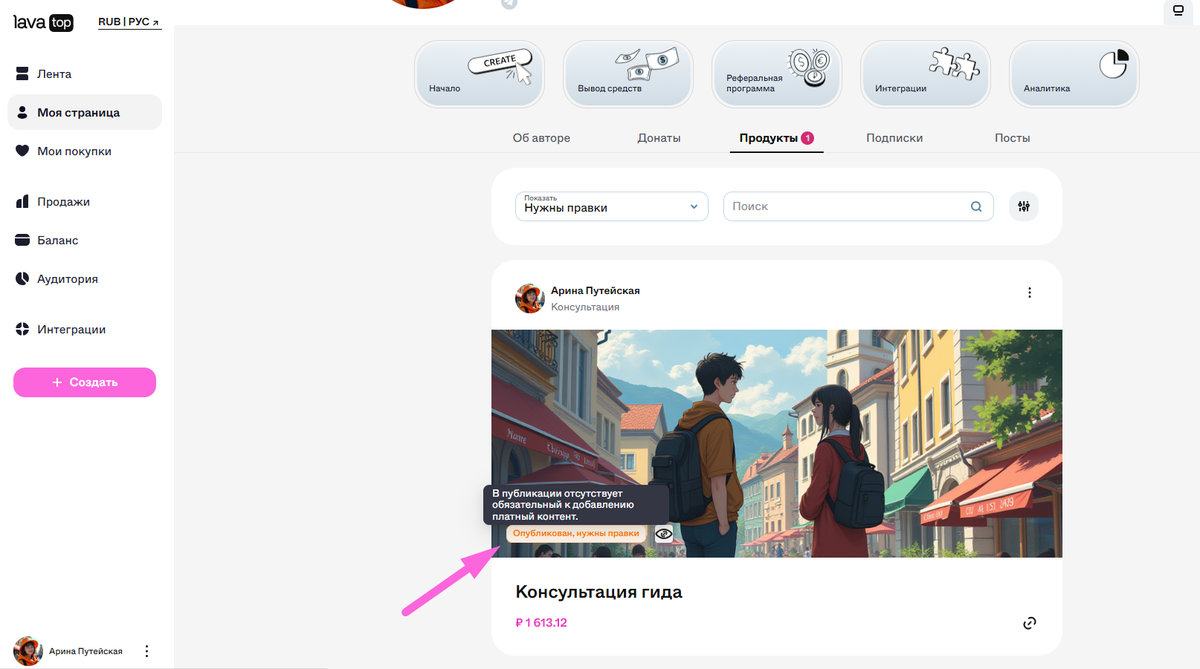Open Интеграции icon in sidebar

(23, 329)
